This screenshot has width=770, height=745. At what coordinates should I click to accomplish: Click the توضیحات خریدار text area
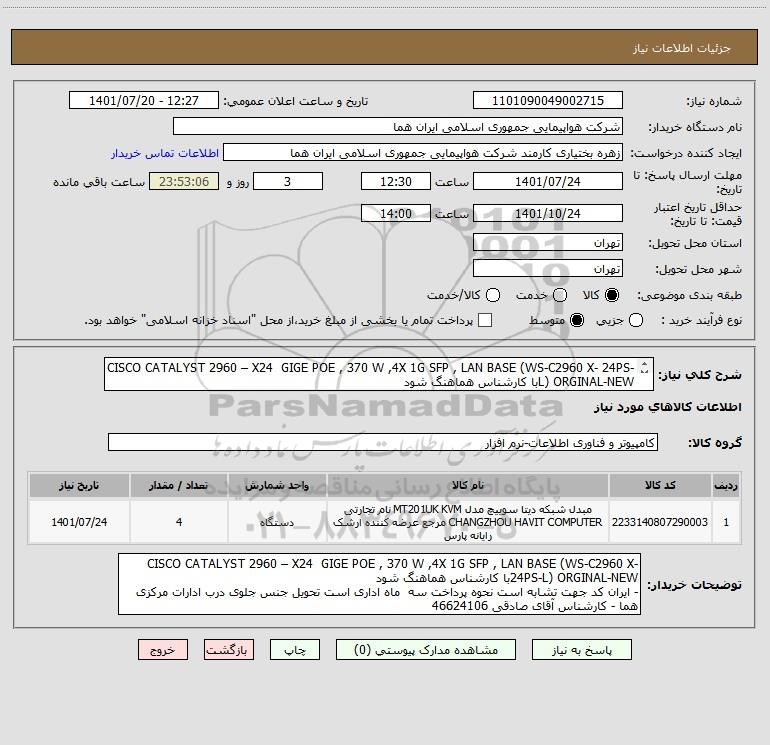pos(379,584)
